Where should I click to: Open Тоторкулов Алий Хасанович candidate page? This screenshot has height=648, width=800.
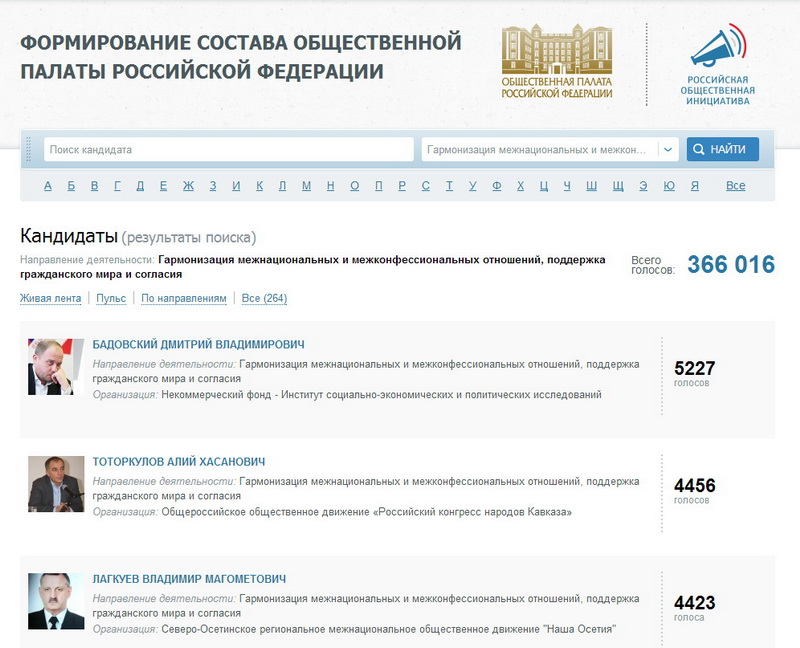pyautogui.click(x=179, y=462)
